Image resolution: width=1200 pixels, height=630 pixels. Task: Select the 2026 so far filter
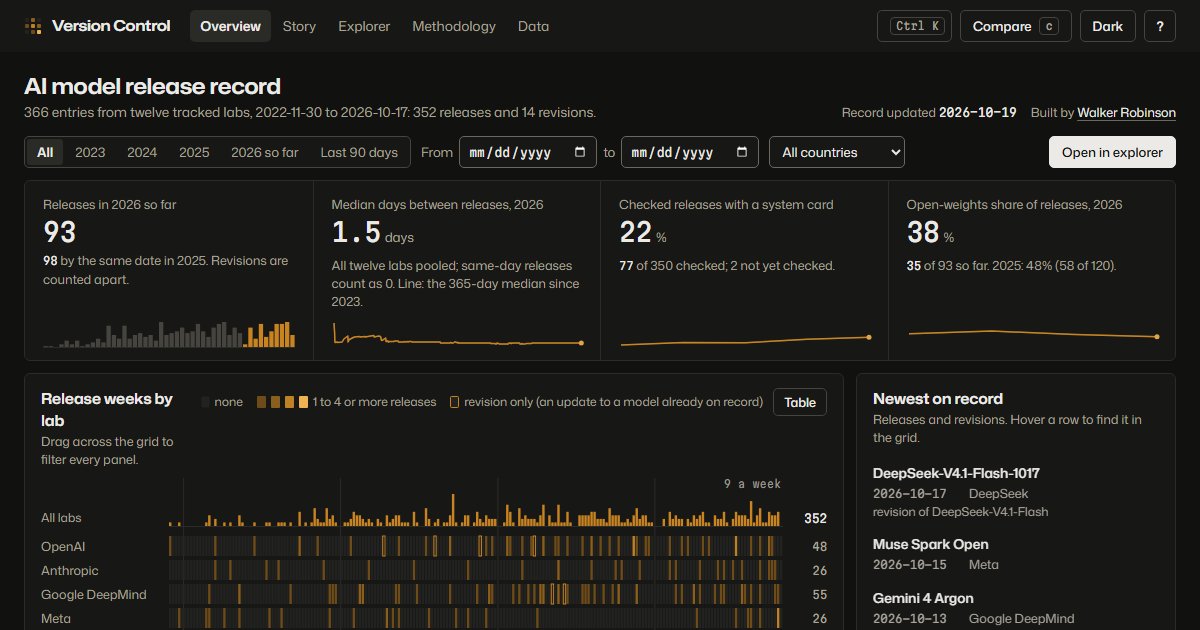tap(265, 152)
